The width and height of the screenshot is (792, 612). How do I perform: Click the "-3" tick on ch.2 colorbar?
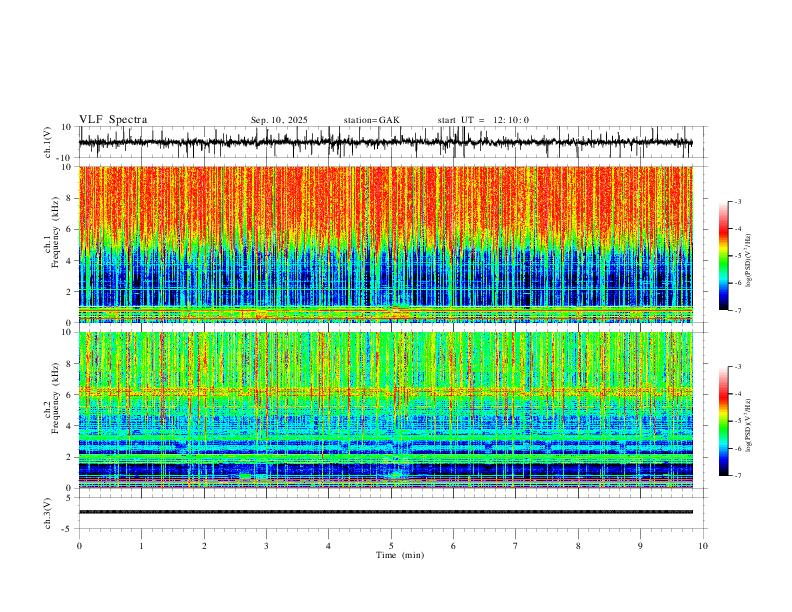point(738,367)
